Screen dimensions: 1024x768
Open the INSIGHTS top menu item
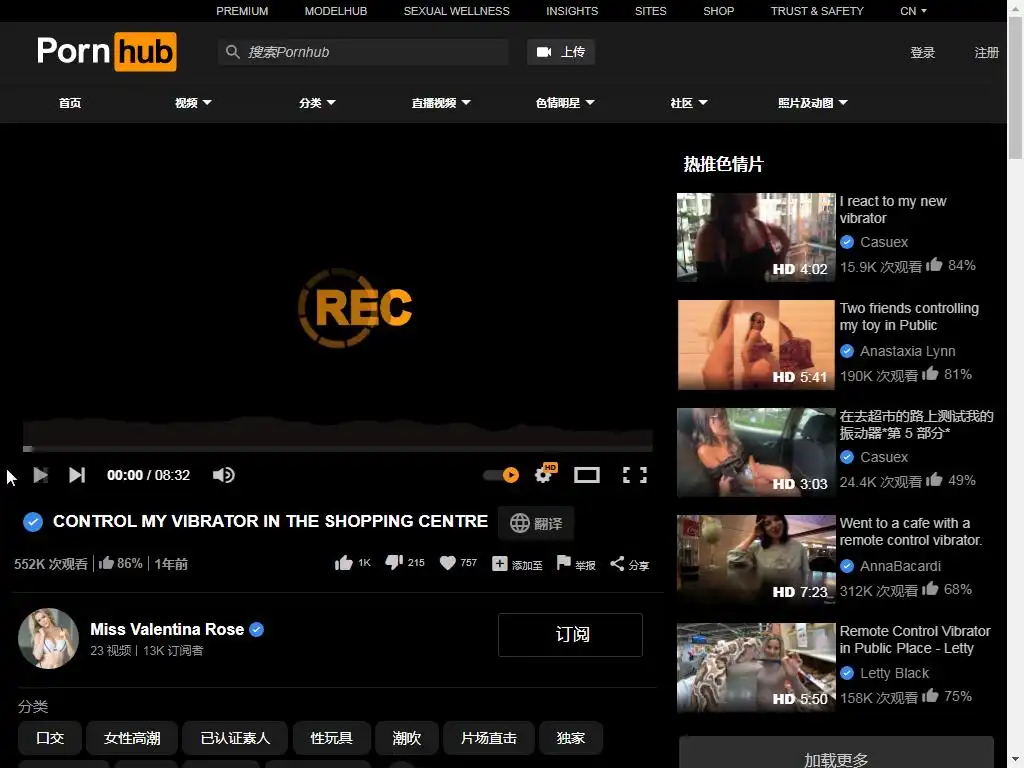coord(572,11)
